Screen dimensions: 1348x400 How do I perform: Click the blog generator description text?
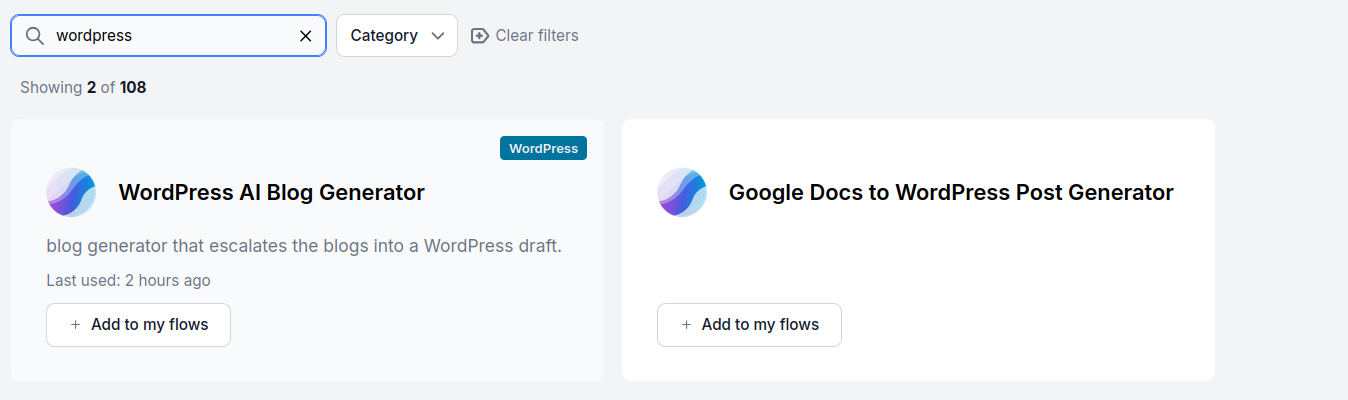click(x=304, y=245)
